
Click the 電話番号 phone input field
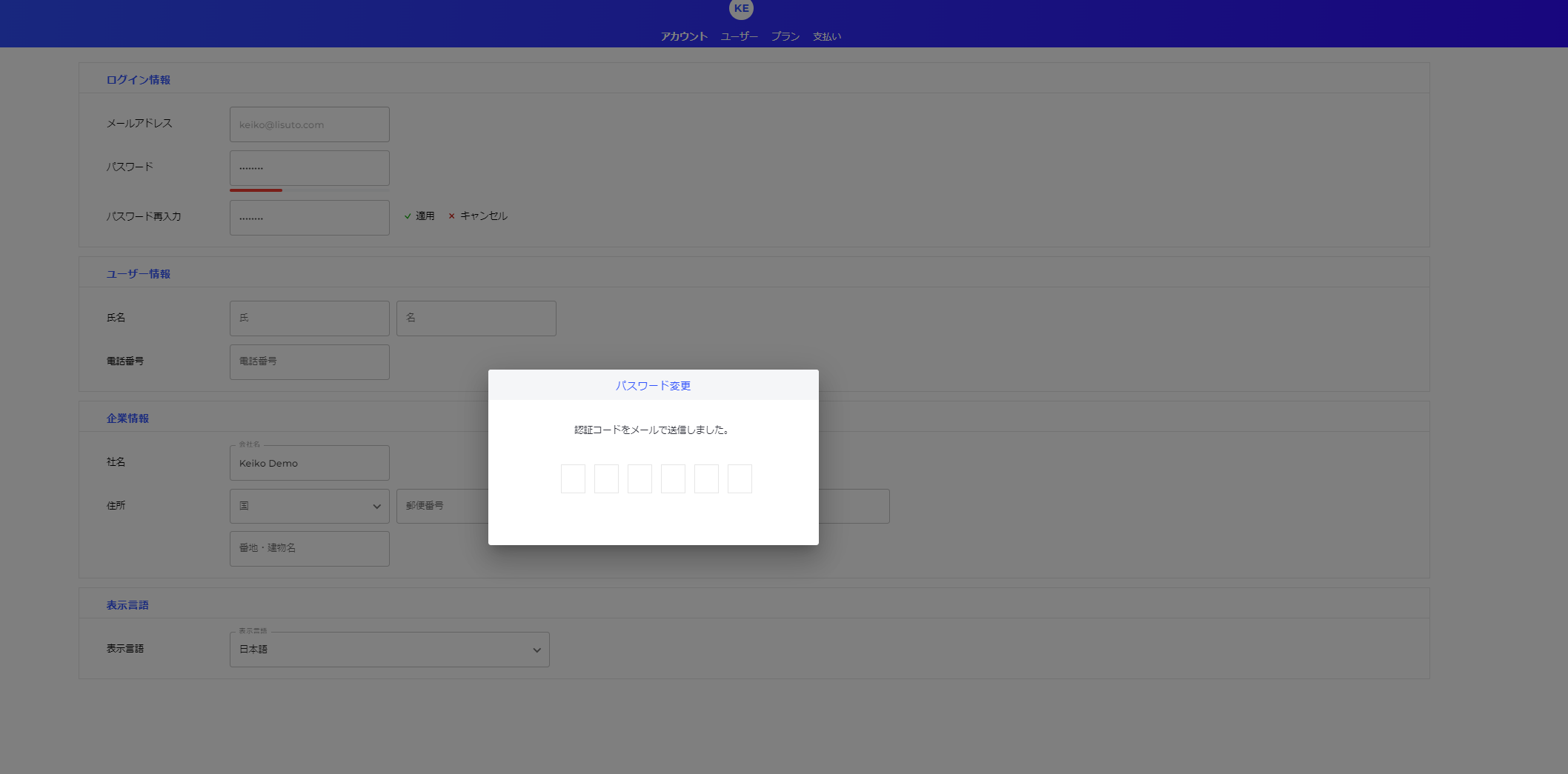(310, 362)
